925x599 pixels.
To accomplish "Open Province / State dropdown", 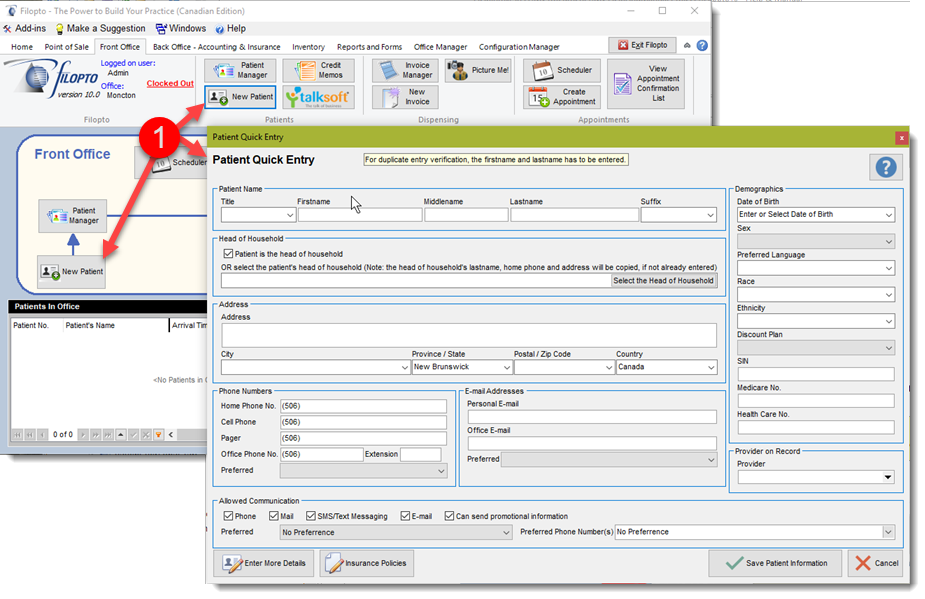I will [x=506, y=367].
